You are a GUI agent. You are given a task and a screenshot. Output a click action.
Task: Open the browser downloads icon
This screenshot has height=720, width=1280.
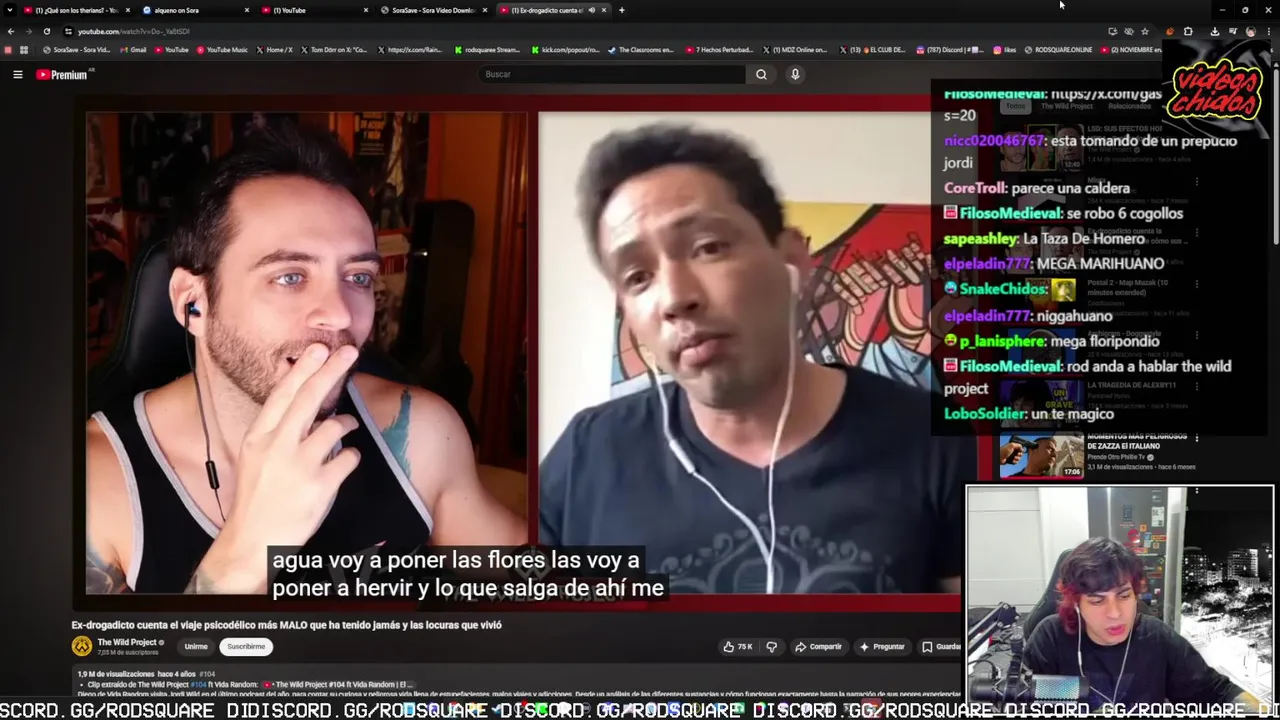coord(1215,31)
